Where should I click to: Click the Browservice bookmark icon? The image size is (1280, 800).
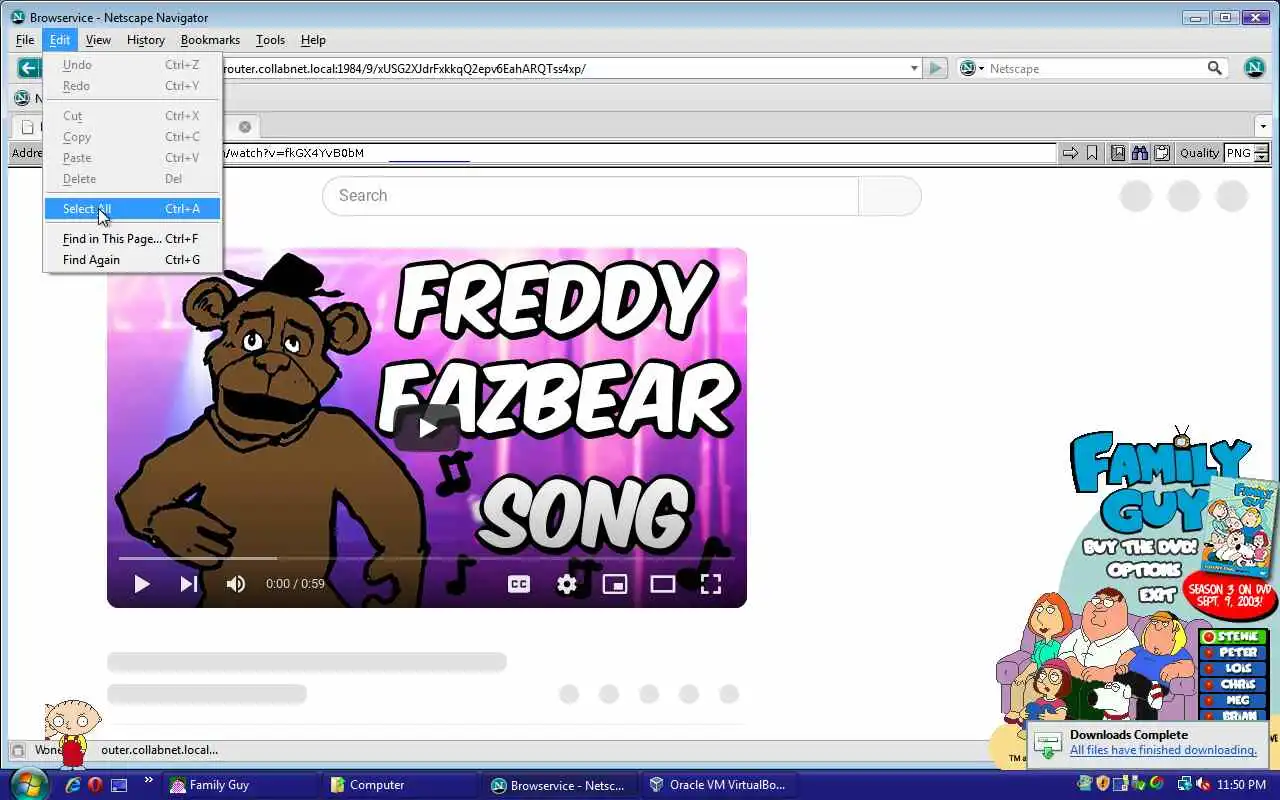pos(1092,153)
